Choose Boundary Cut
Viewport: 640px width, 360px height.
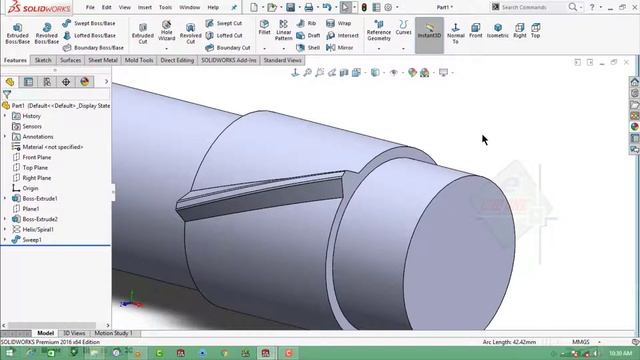click(x=228, y=48)
